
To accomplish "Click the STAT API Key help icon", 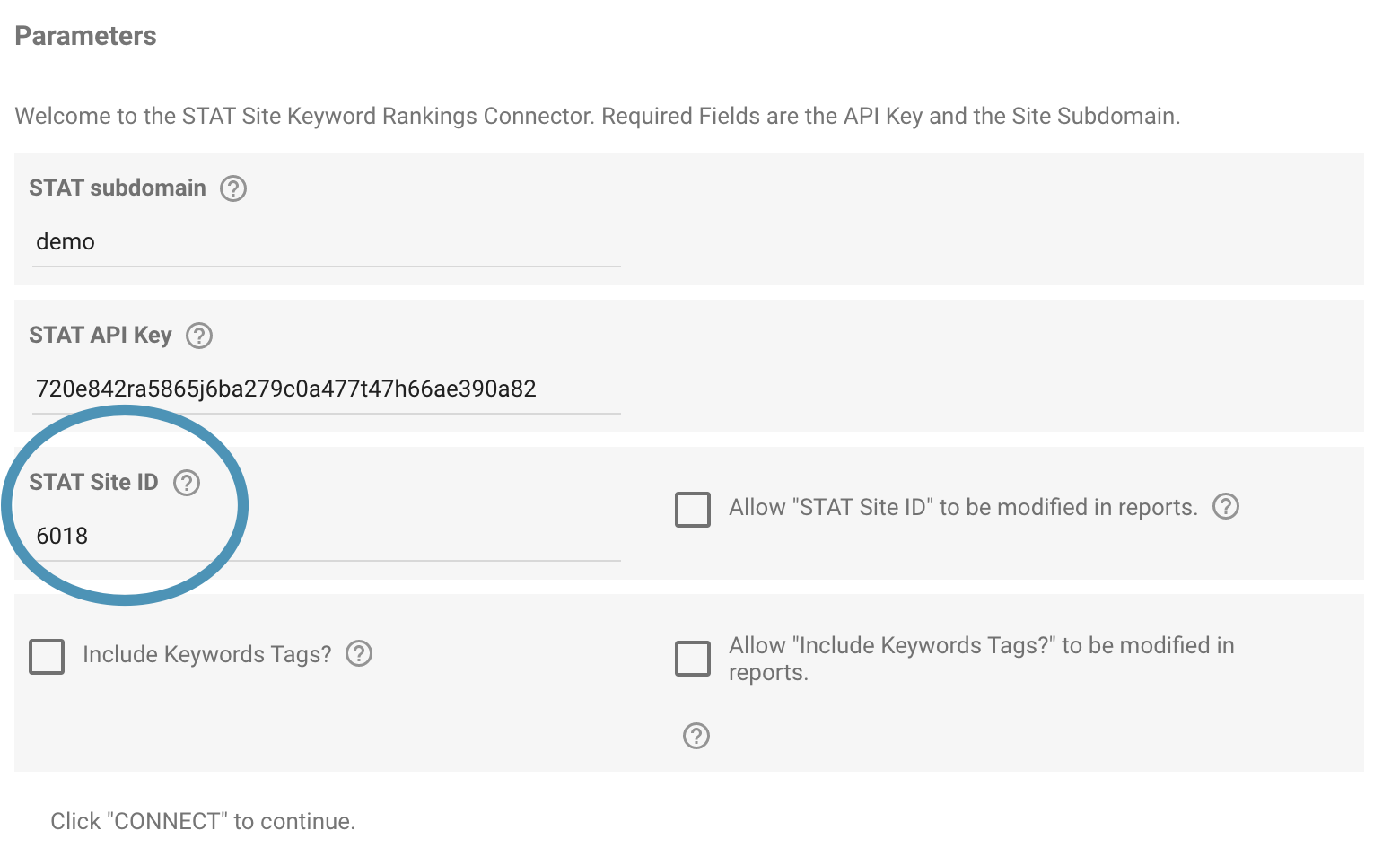I will [199, 336].
